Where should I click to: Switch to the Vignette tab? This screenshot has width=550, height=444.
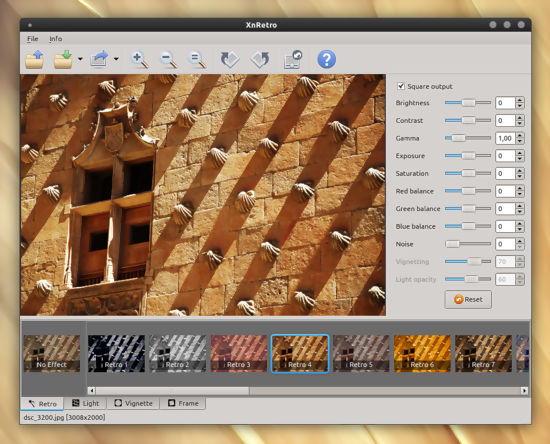133,403
